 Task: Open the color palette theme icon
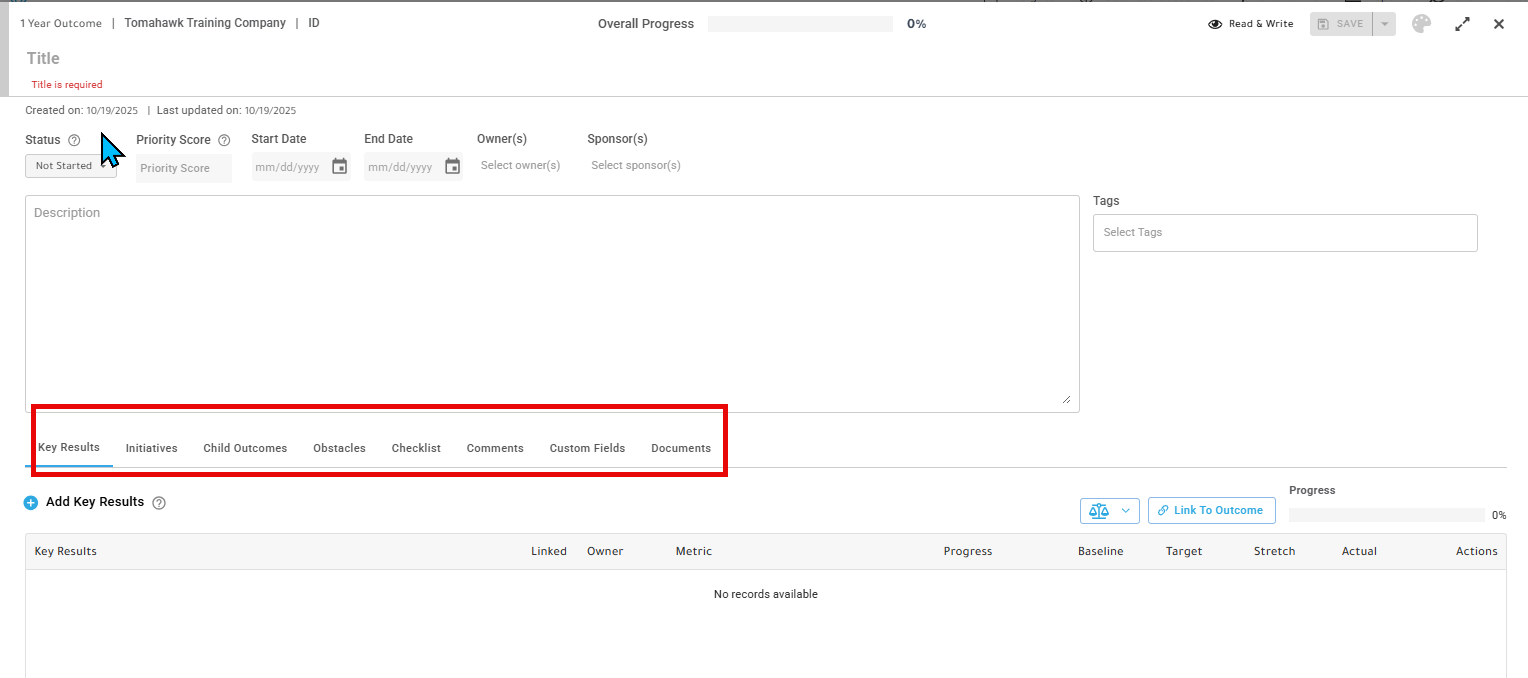(x=1421, y=24)
